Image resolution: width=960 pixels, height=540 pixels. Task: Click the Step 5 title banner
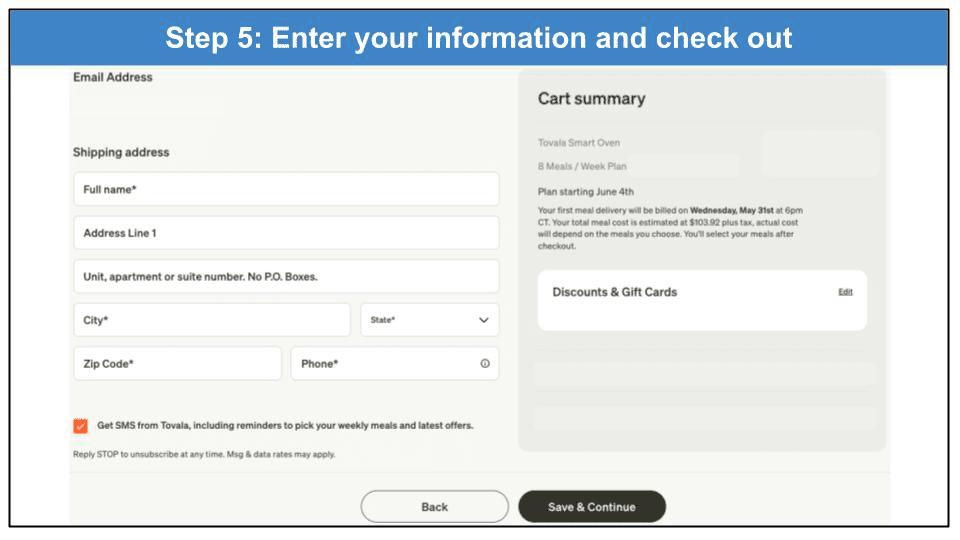click(x=479, y=38)
